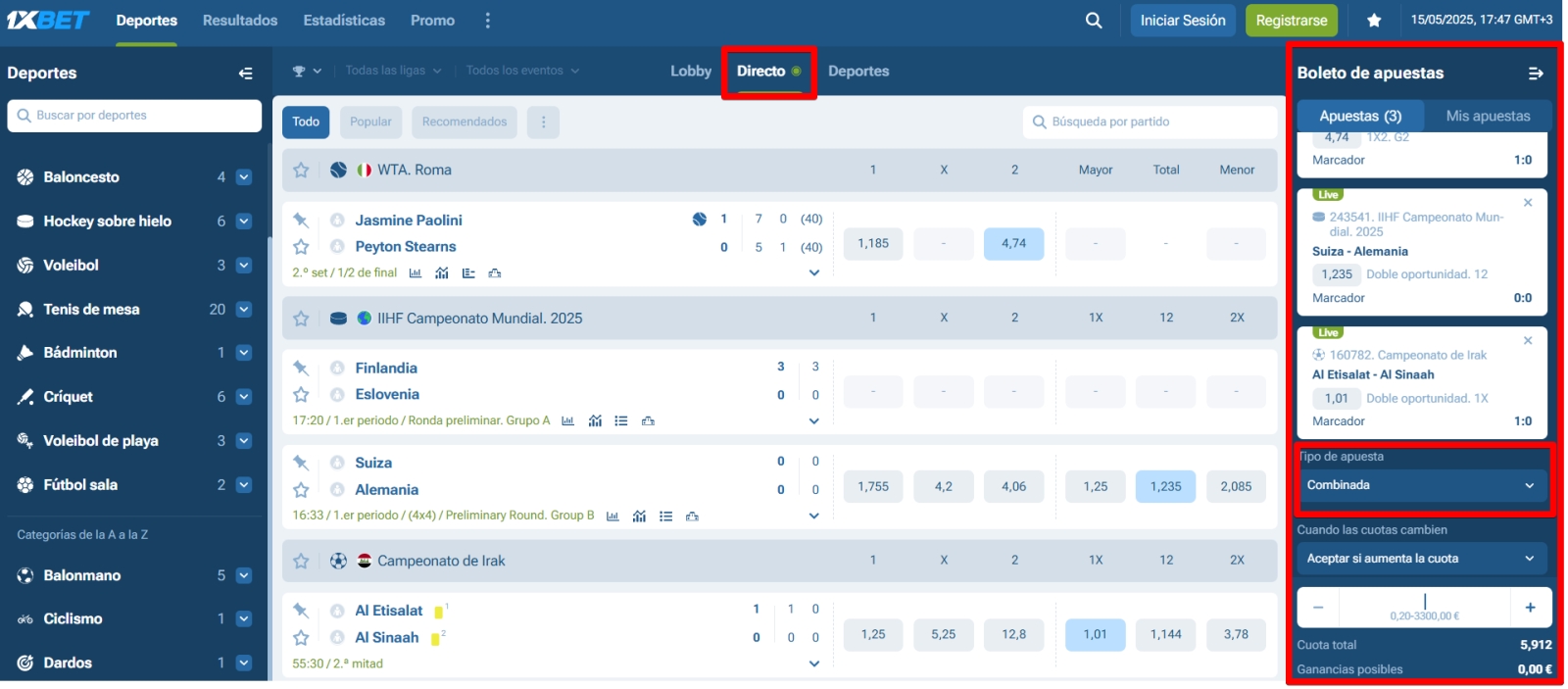Open the Balonmano category
This screenshot has width=1568, height=689.
[82, 576]
